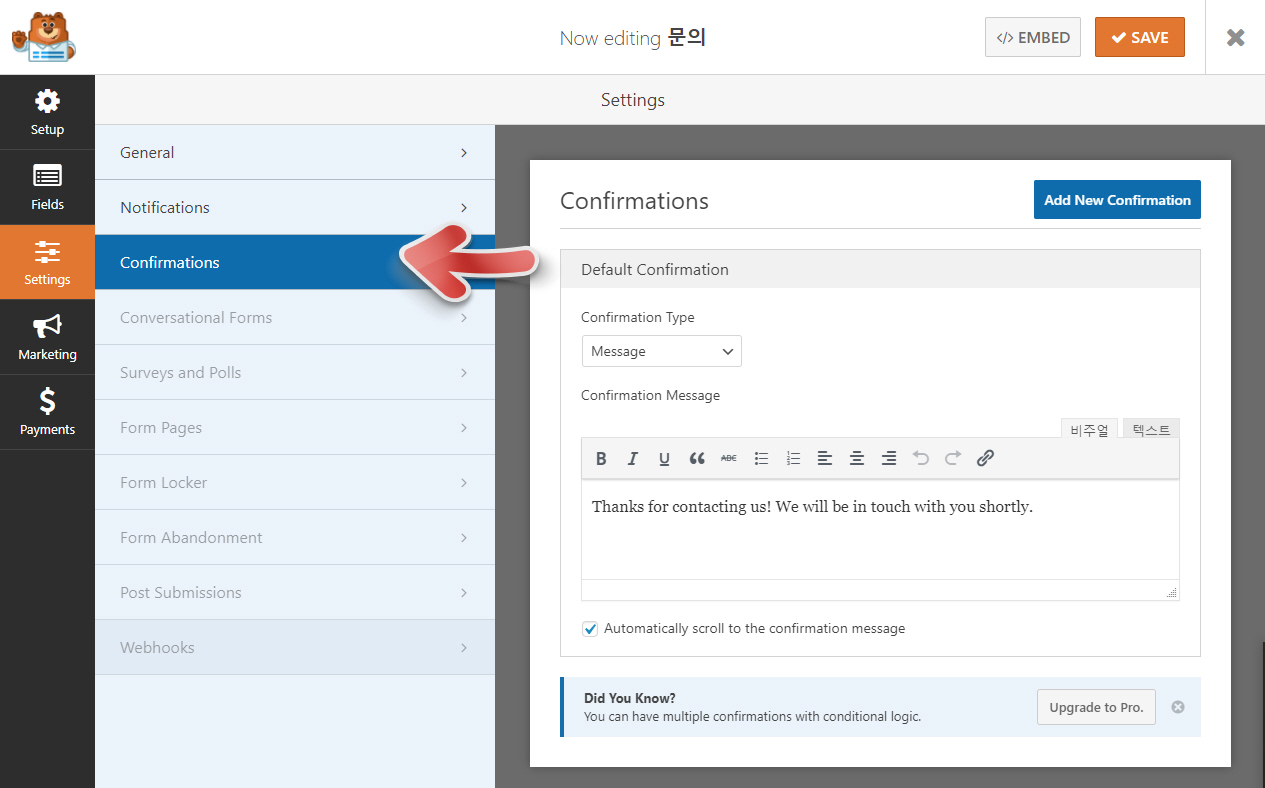
Task: Open the Marketing megaphone panel
Action: coord(47,337)
